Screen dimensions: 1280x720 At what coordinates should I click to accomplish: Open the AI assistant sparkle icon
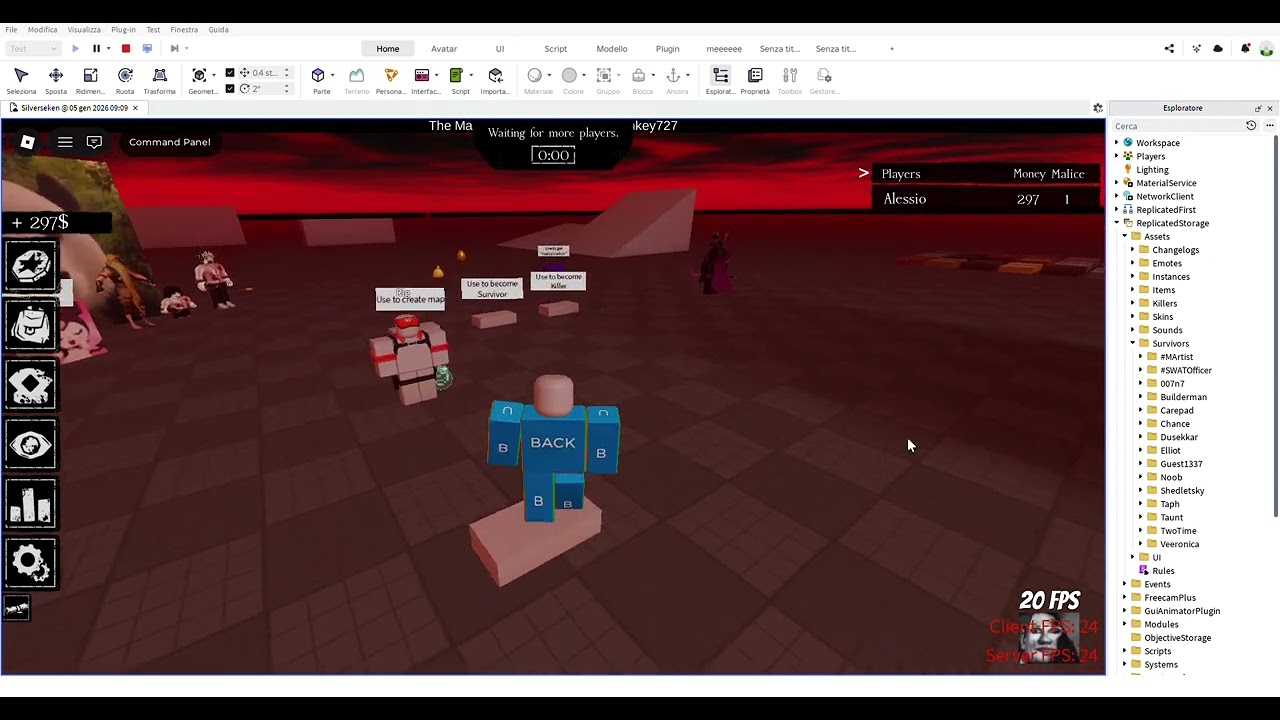click(x=1196, y=48)
